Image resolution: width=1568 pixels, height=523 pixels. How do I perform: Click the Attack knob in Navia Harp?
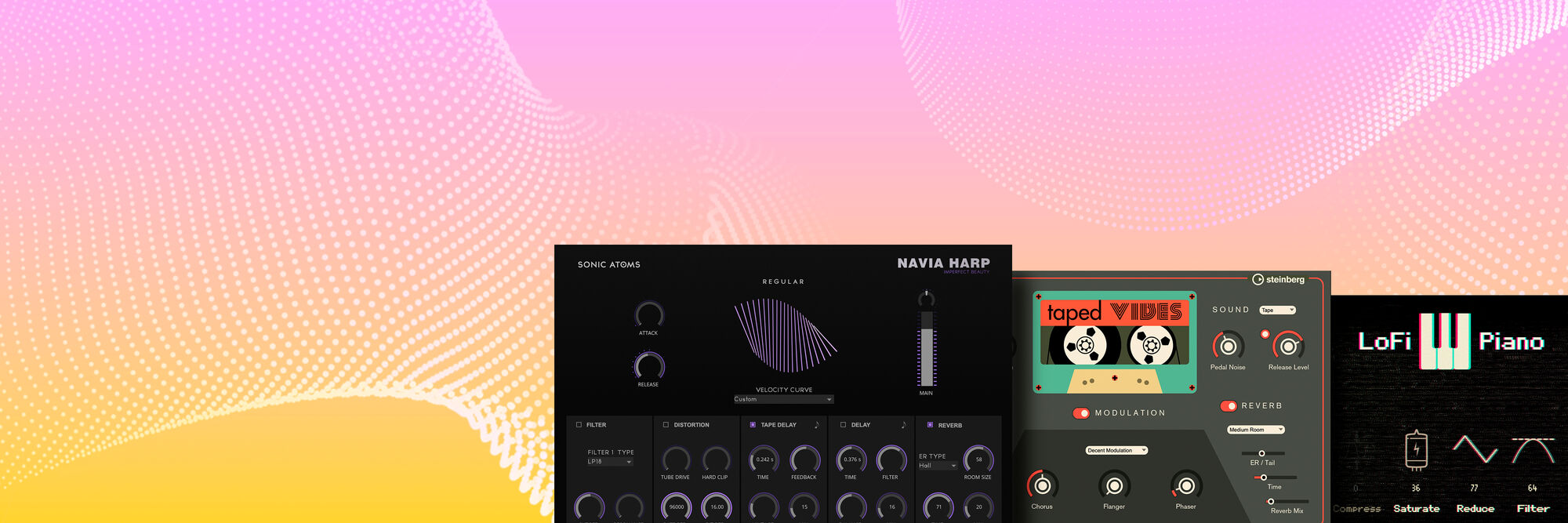point(648,315)
